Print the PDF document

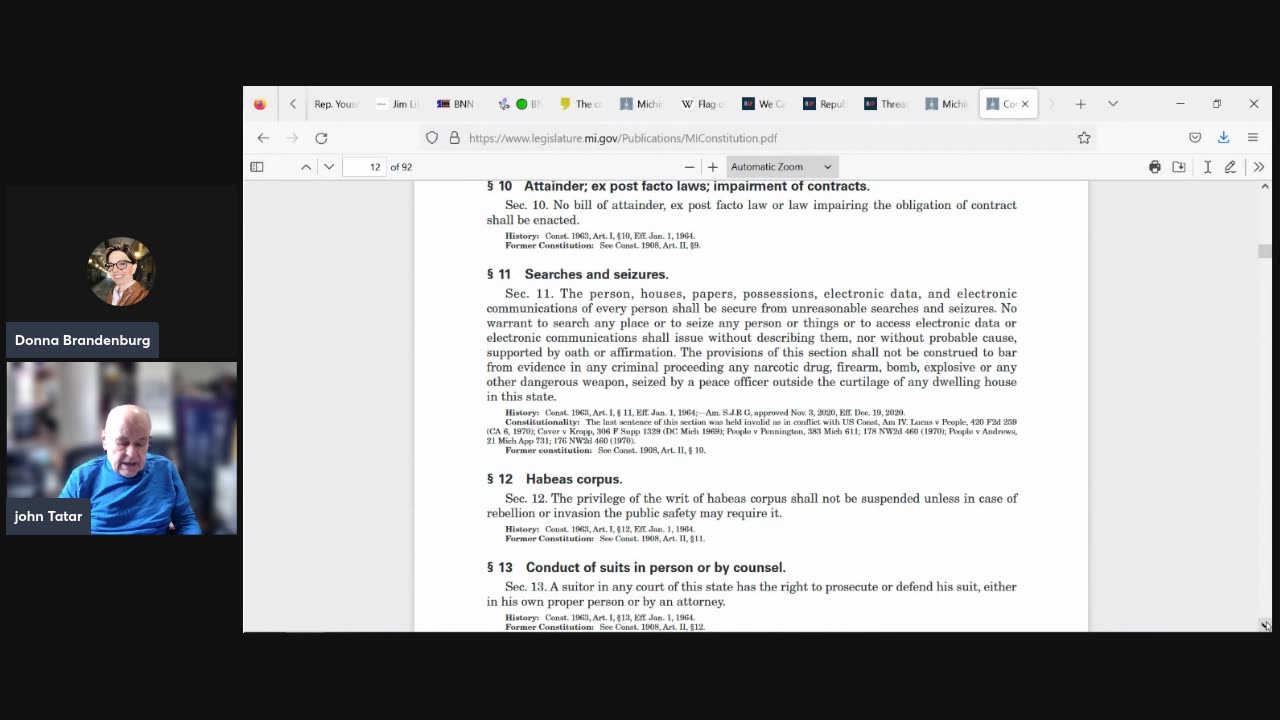[x=1155, y=167]
